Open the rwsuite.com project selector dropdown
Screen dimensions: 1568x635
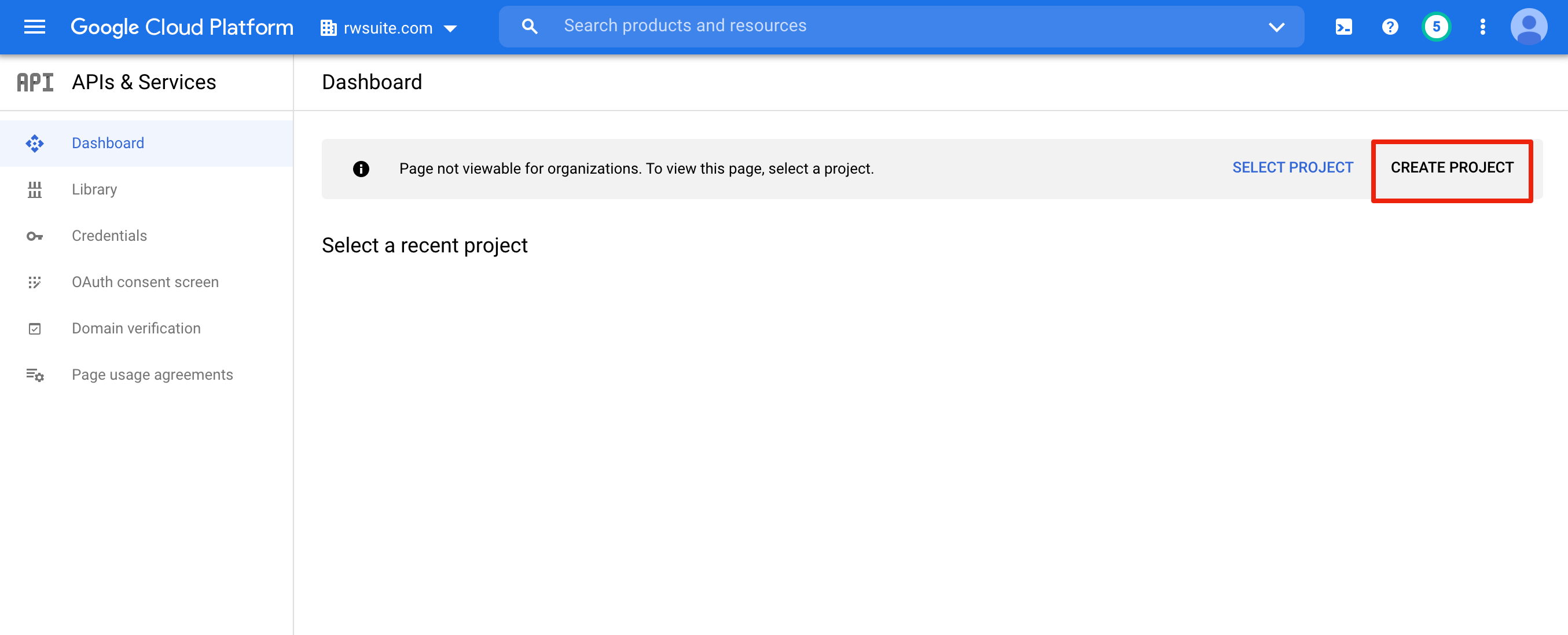[388, 28]
